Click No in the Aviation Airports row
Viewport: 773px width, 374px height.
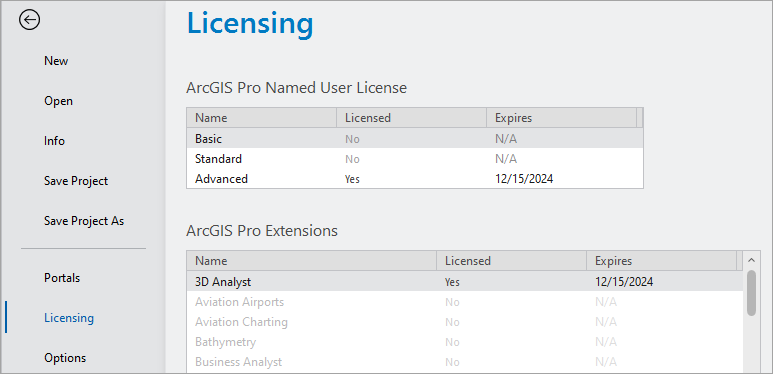[452, 302]
